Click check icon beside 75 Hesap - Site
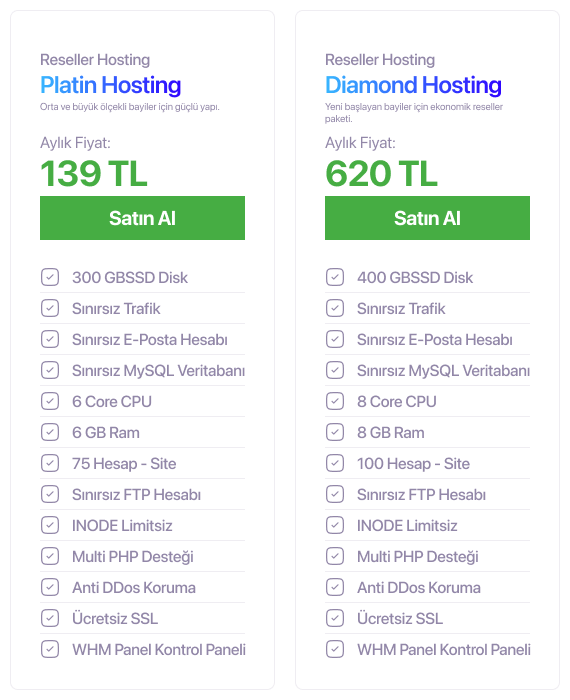 pyautogui.click(x=50, y=463)
